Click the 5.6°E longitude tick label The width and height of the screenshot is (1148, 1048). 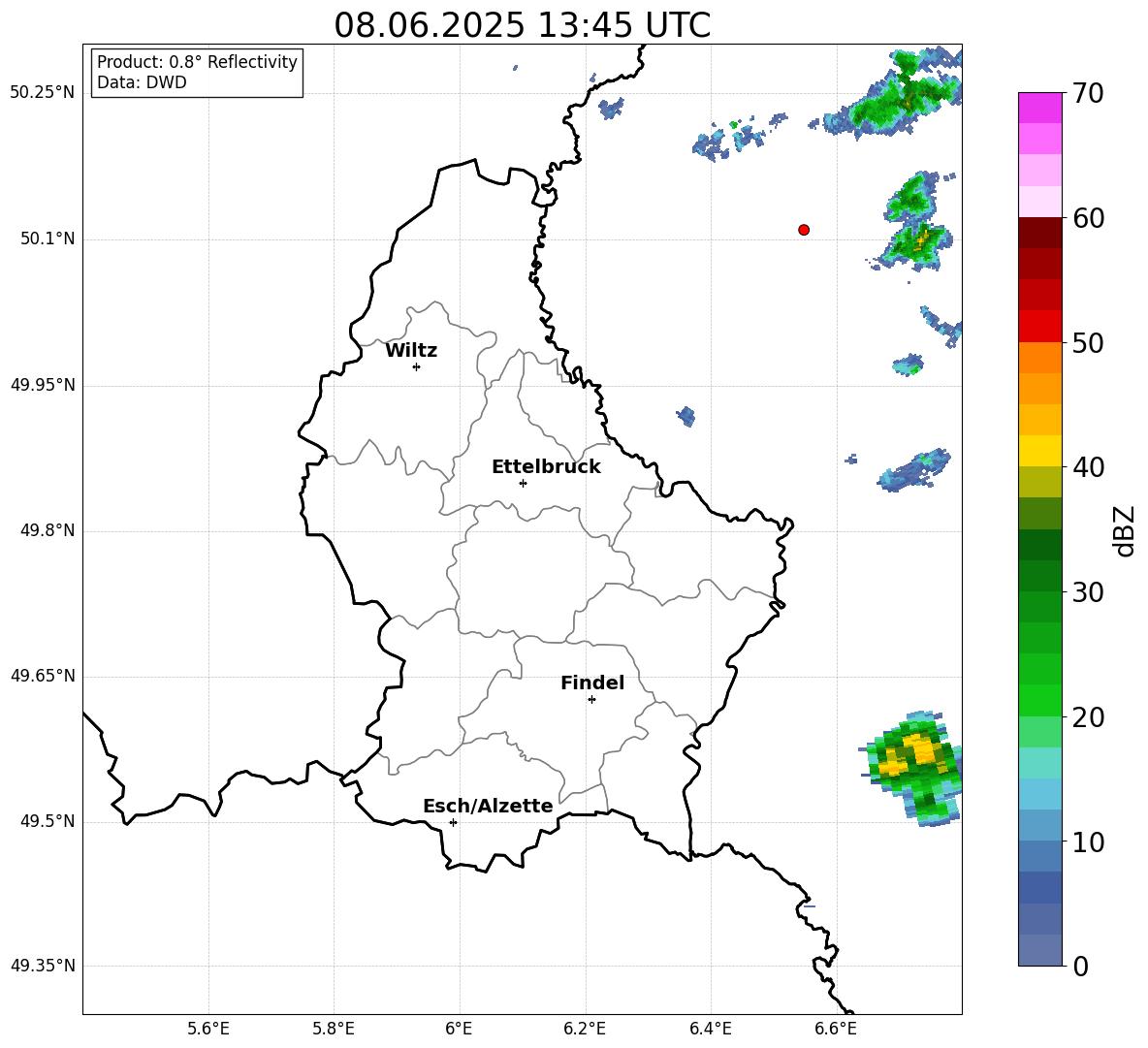[208, 1029]
